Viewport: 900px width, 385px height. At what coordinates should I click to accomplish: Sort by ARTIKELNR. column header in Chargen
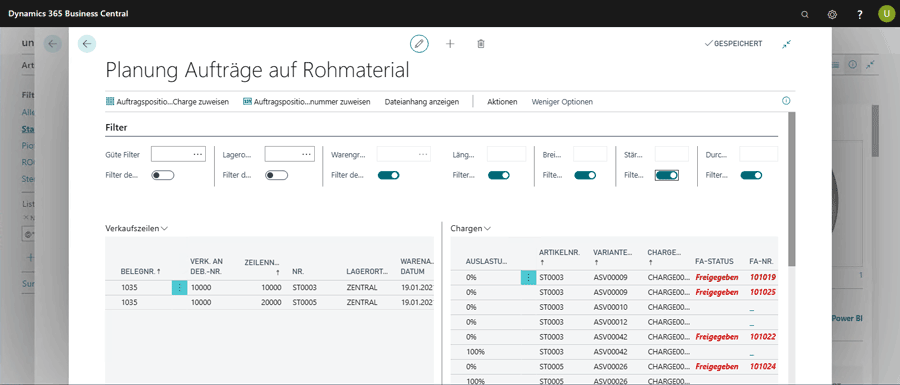tap(559, 256)
